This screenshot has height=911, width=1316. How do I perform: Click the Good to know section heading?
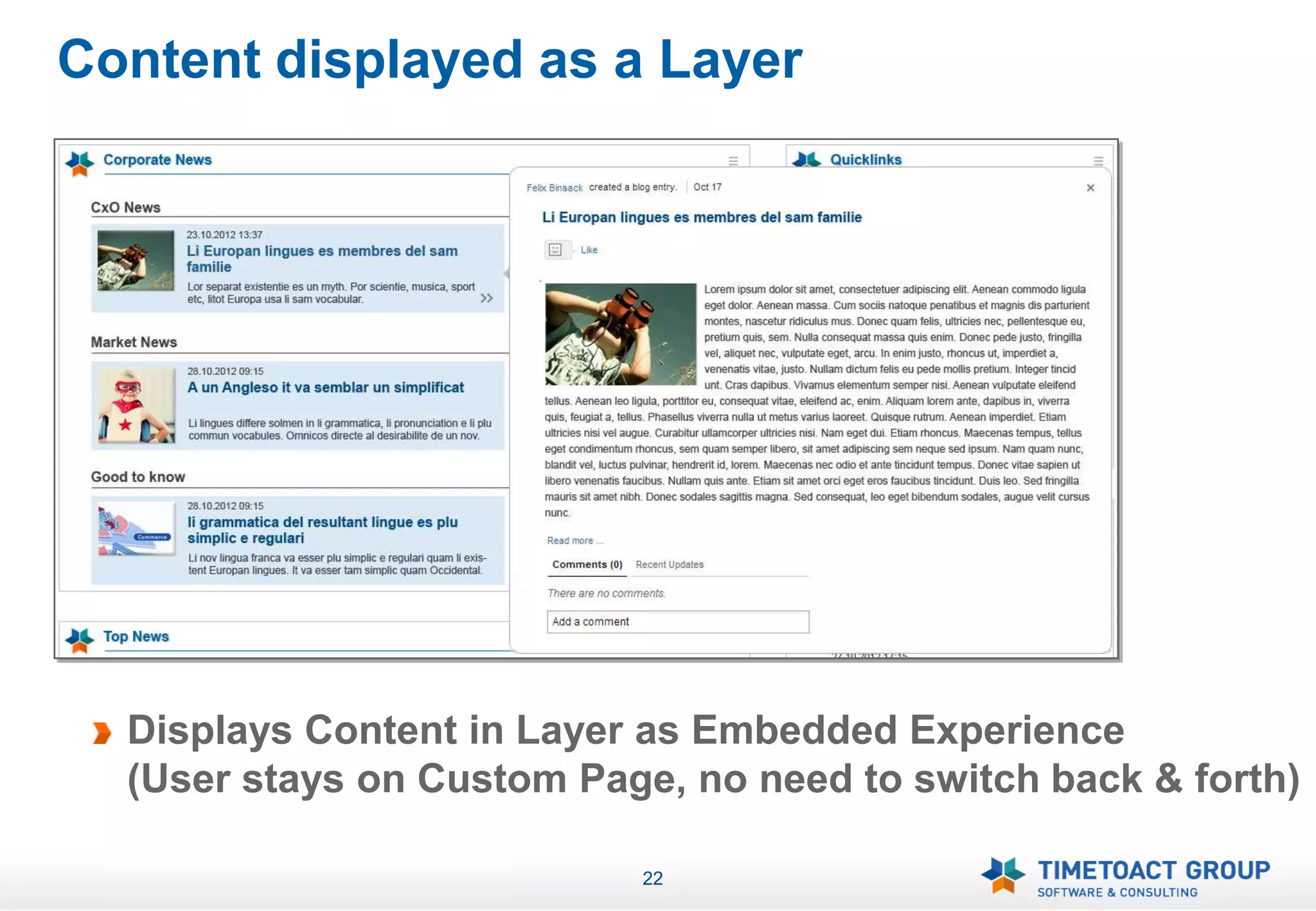click(x=138, y=477)
